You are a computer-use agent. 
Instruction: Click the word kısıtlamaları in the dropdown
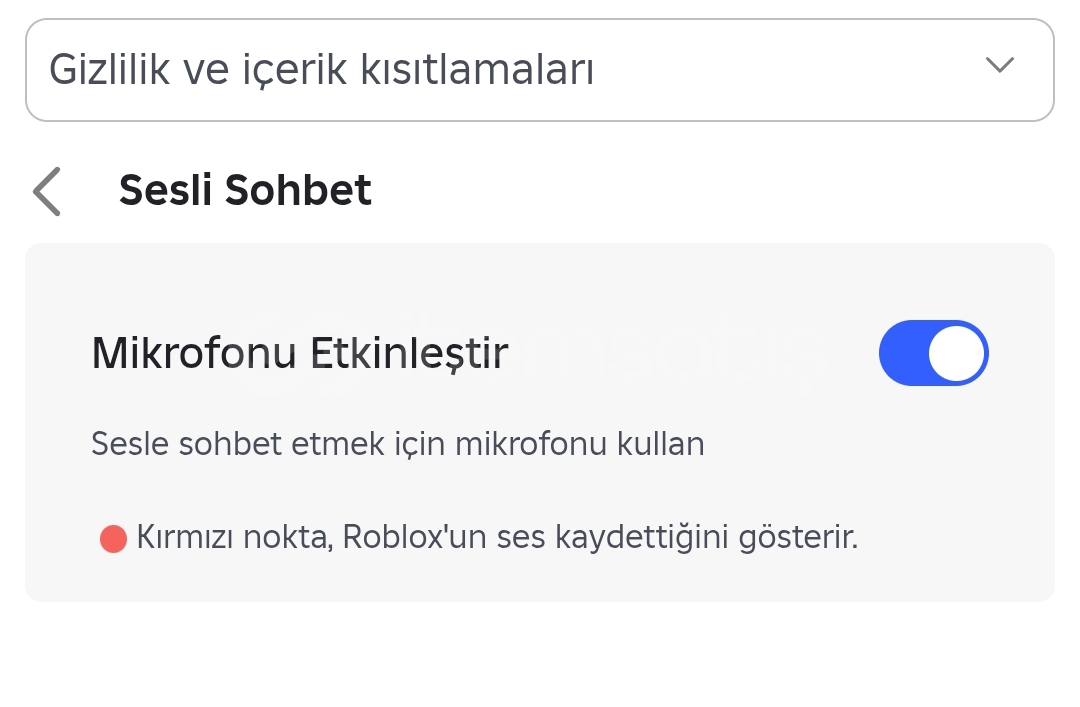coord(477,70)
